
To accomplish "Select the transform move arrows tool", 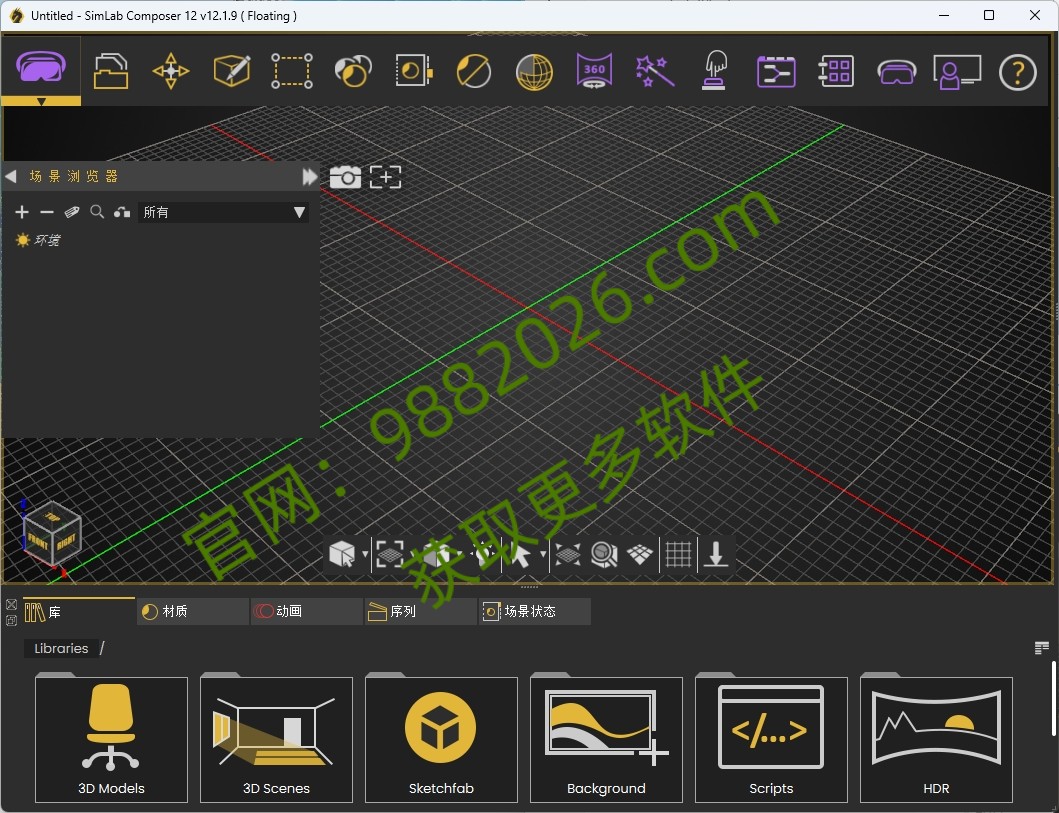I will (171, 71).
